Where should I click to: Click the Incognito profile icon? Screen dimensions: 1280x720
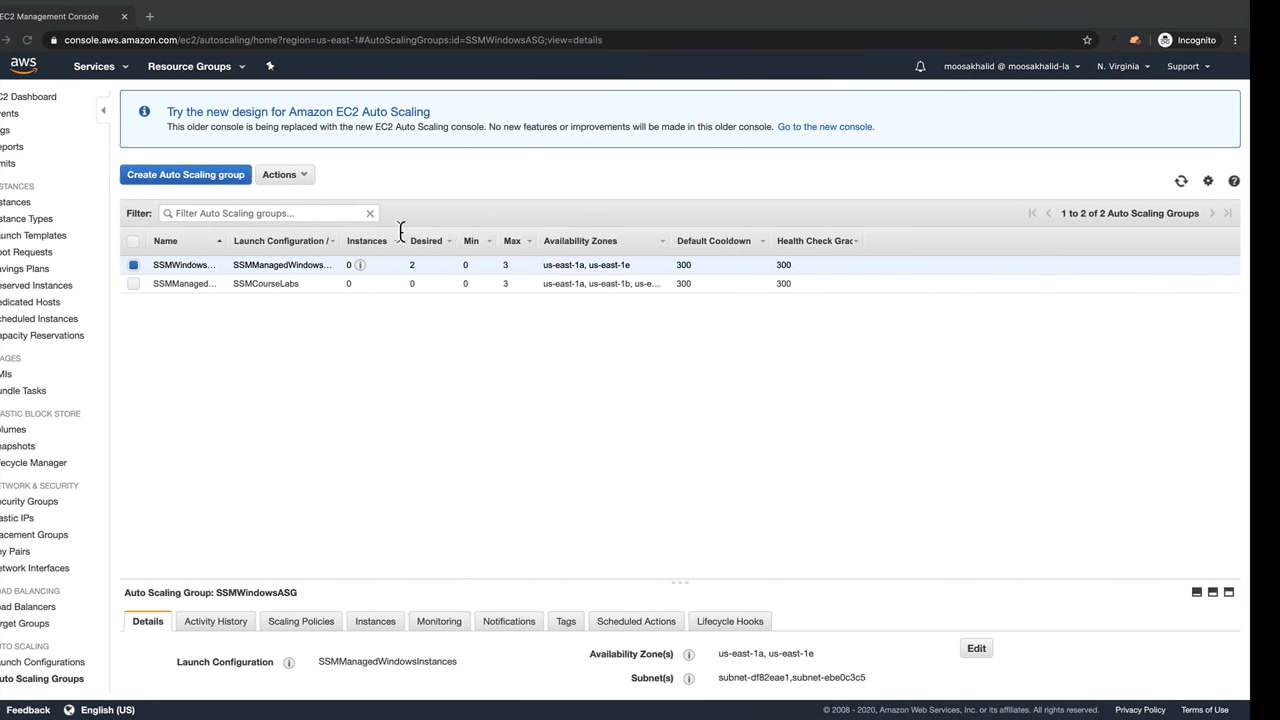[x=1165, y=40]
